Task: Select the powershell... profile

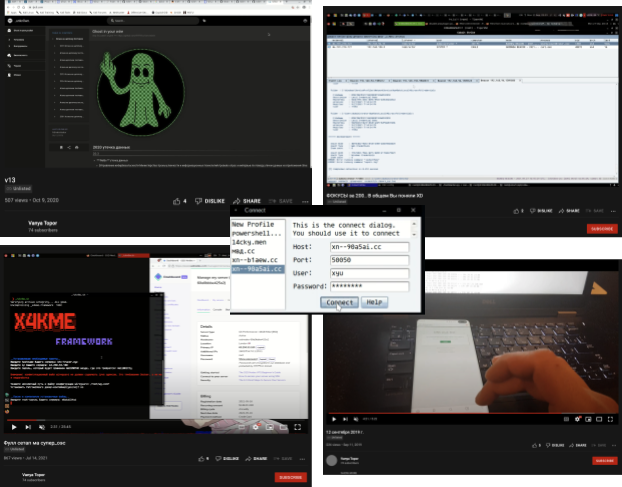Action: click(x=258, y=233)
